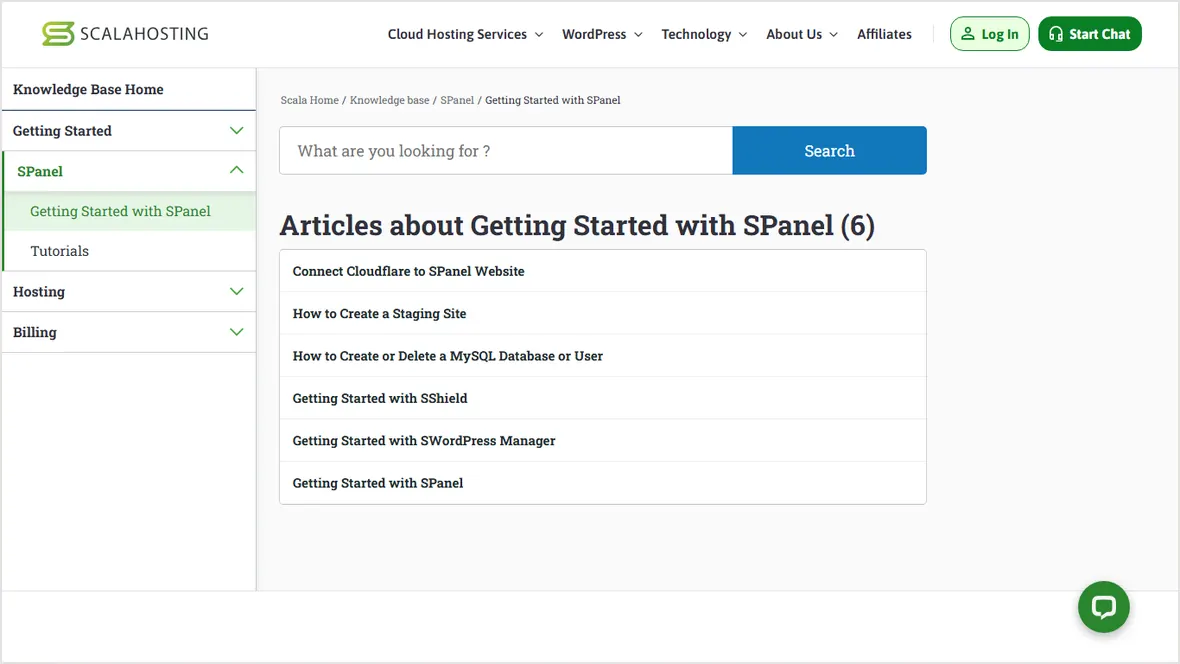The image size is (1180, 664).
Task: Click the ScalaHosting logo
Action: pos(125,34)
